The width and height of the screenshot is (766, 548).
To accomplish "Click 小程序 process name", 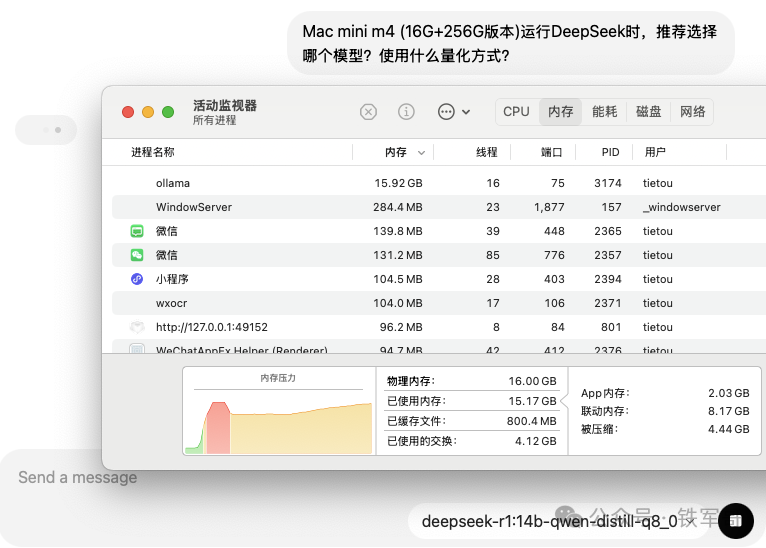I will (x=172, y=279).
